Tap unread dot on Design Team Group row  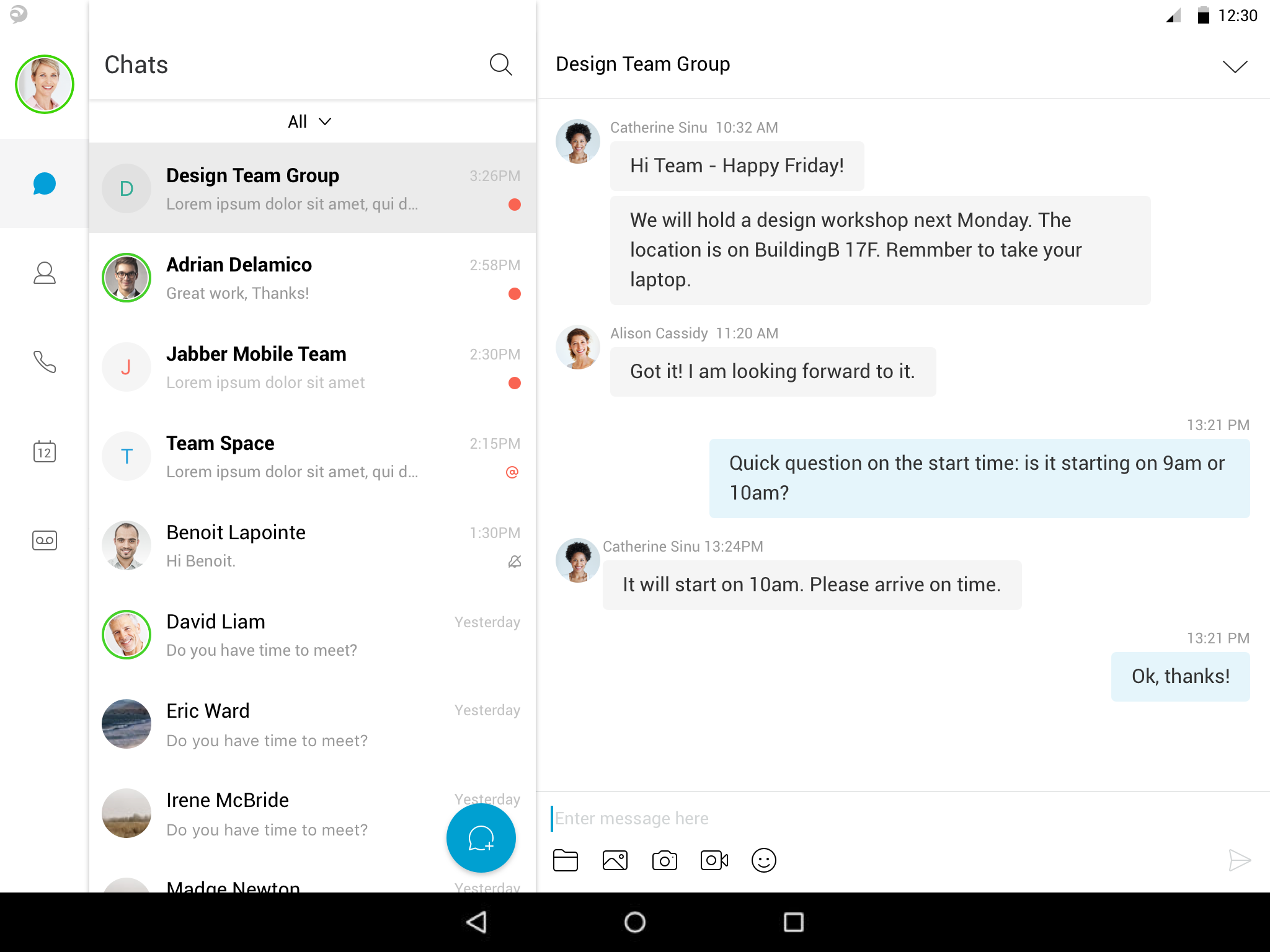click(514, 205)
